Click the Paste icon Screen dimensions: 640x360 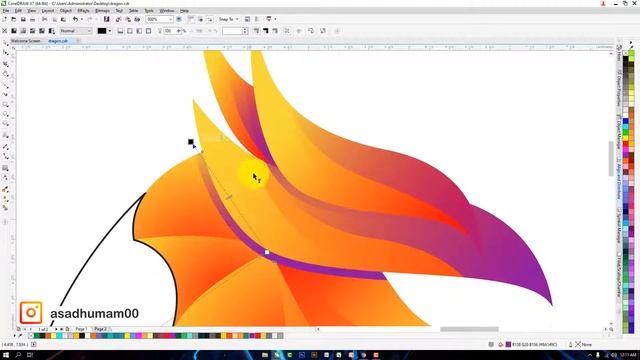click(63, 19)
